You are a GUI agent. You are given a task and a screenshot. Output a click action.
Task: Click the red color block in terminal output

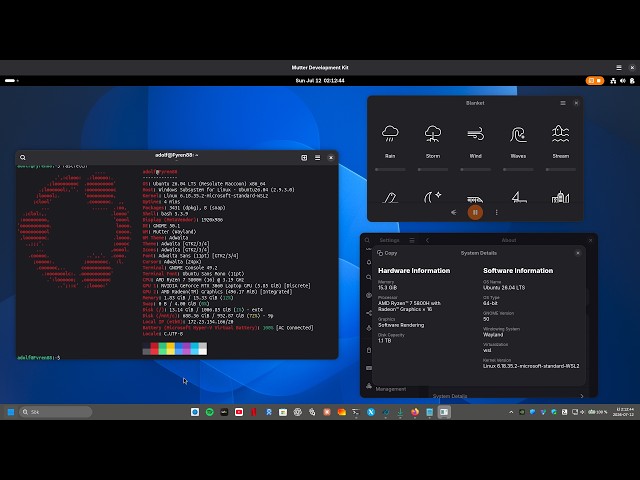(x=154, y=349)
